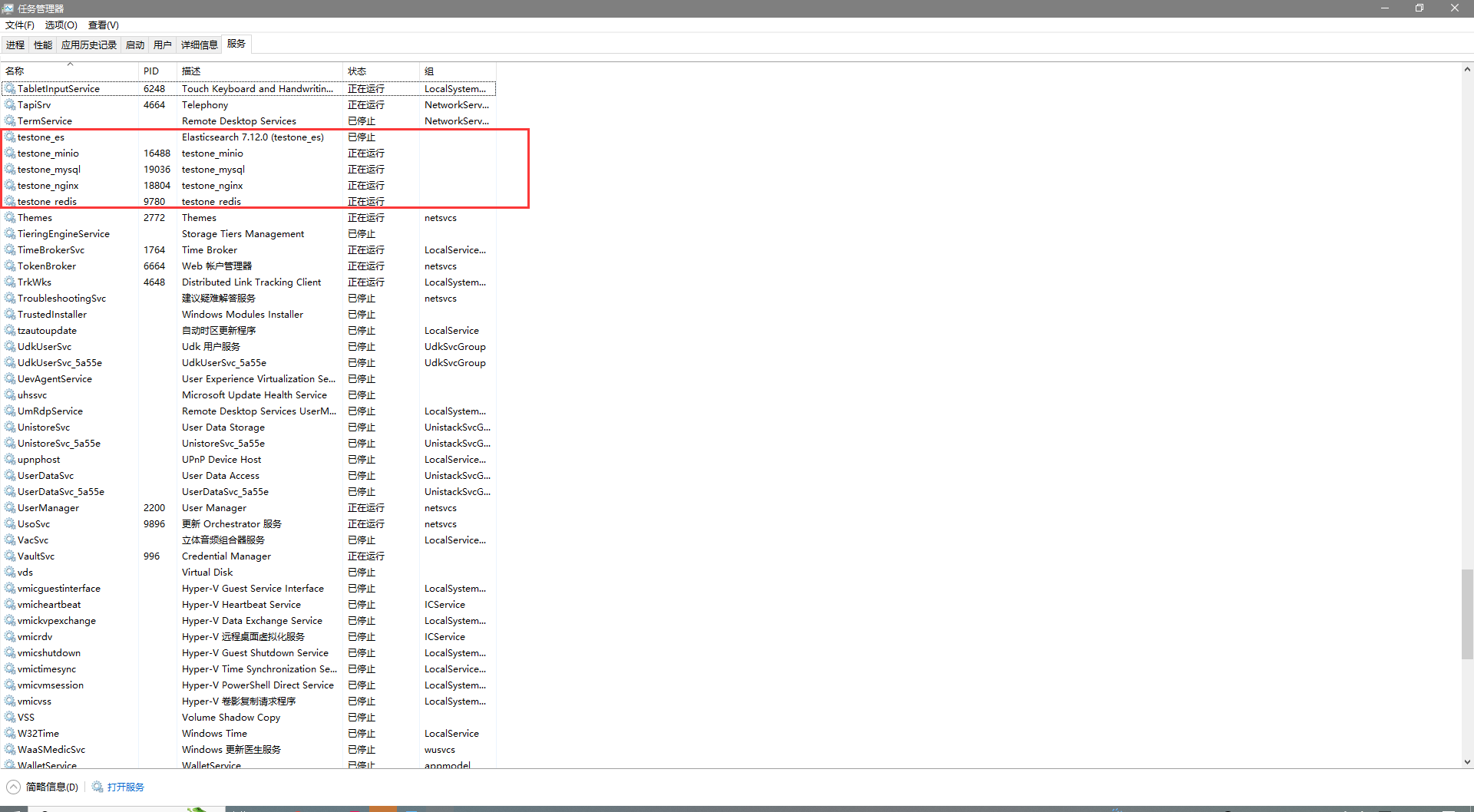This screenshot has width=1474, height=812.
Task: Click the service icon next to TrustedInstaller
Action: pyautogui.click(x=10, y=315)
